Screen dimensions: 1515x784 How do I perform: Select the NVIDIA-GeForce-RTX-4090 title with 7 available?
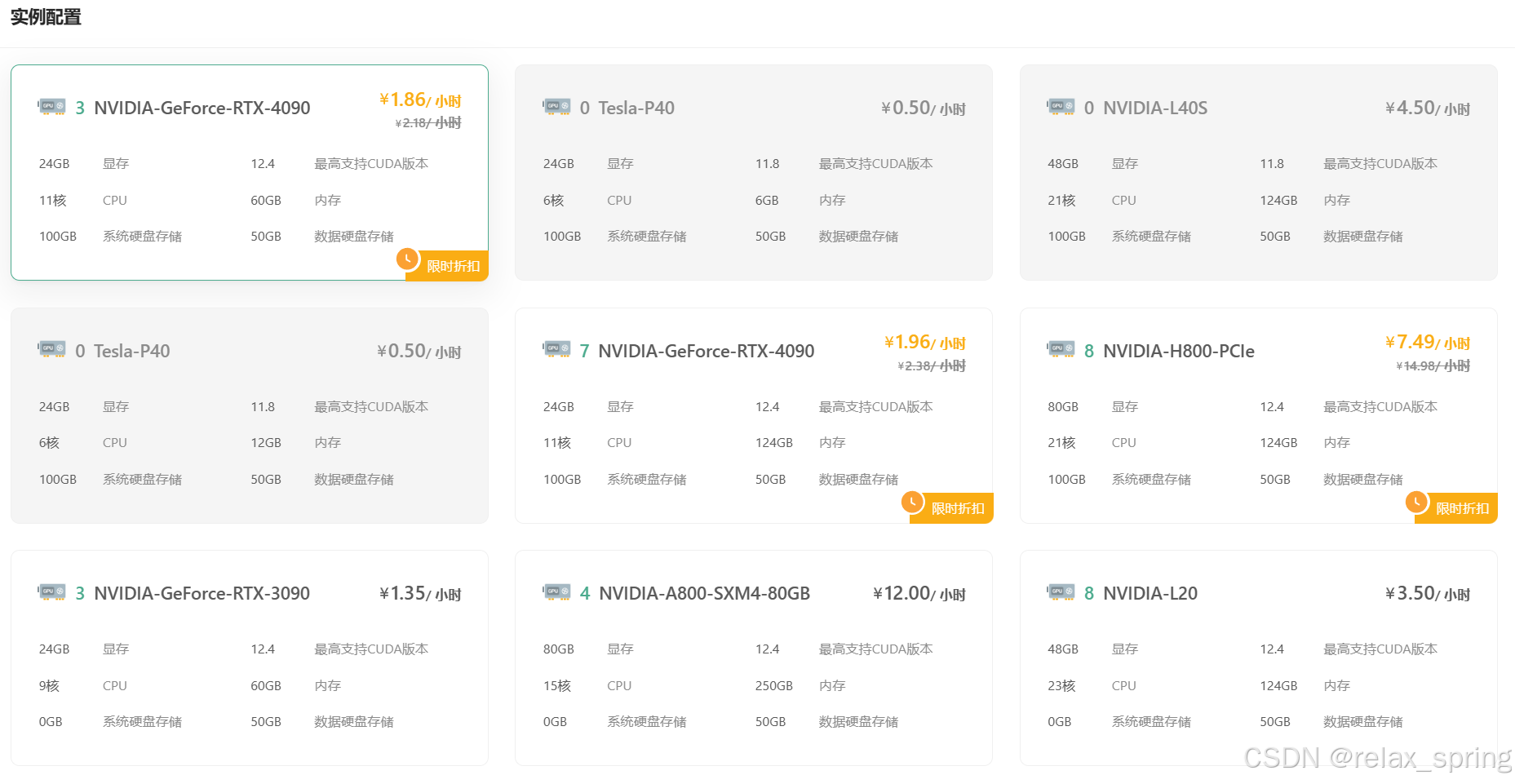707,351
